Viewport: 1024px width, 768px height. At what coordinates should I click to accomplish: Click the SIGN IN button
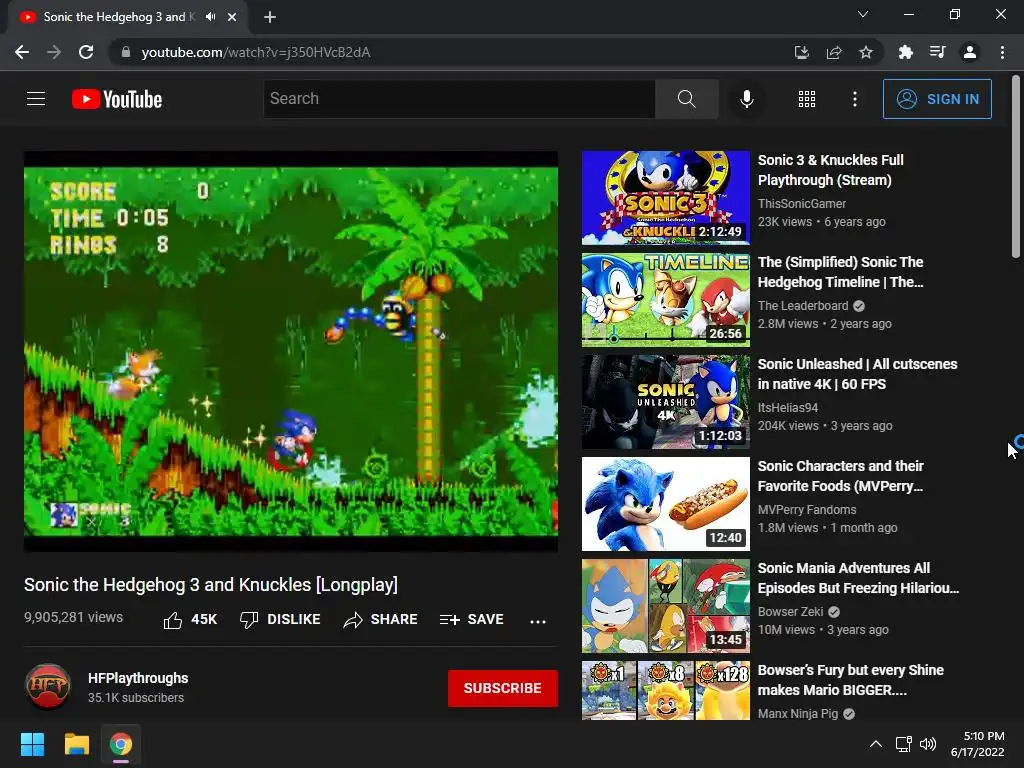[x=937, y=99]
